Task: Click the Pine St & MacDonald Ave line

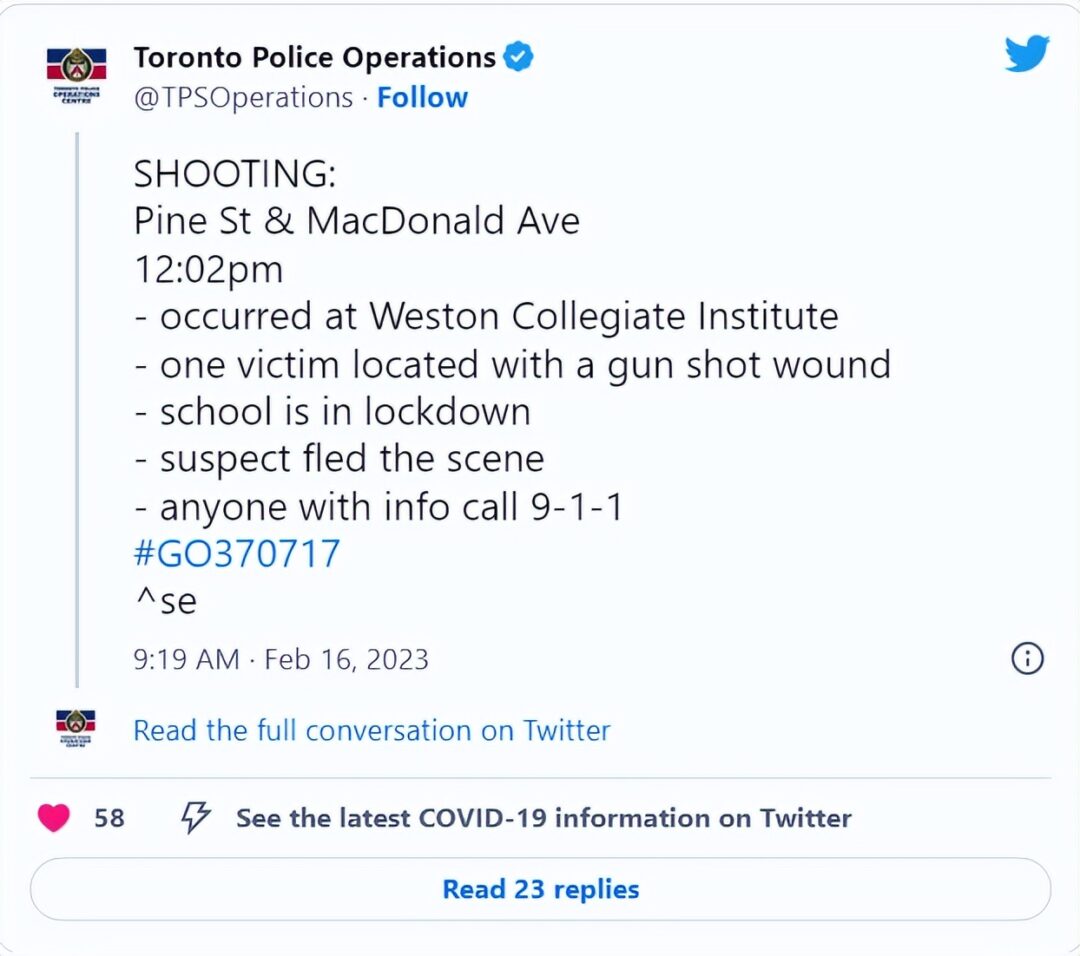Action: [357, 221]
